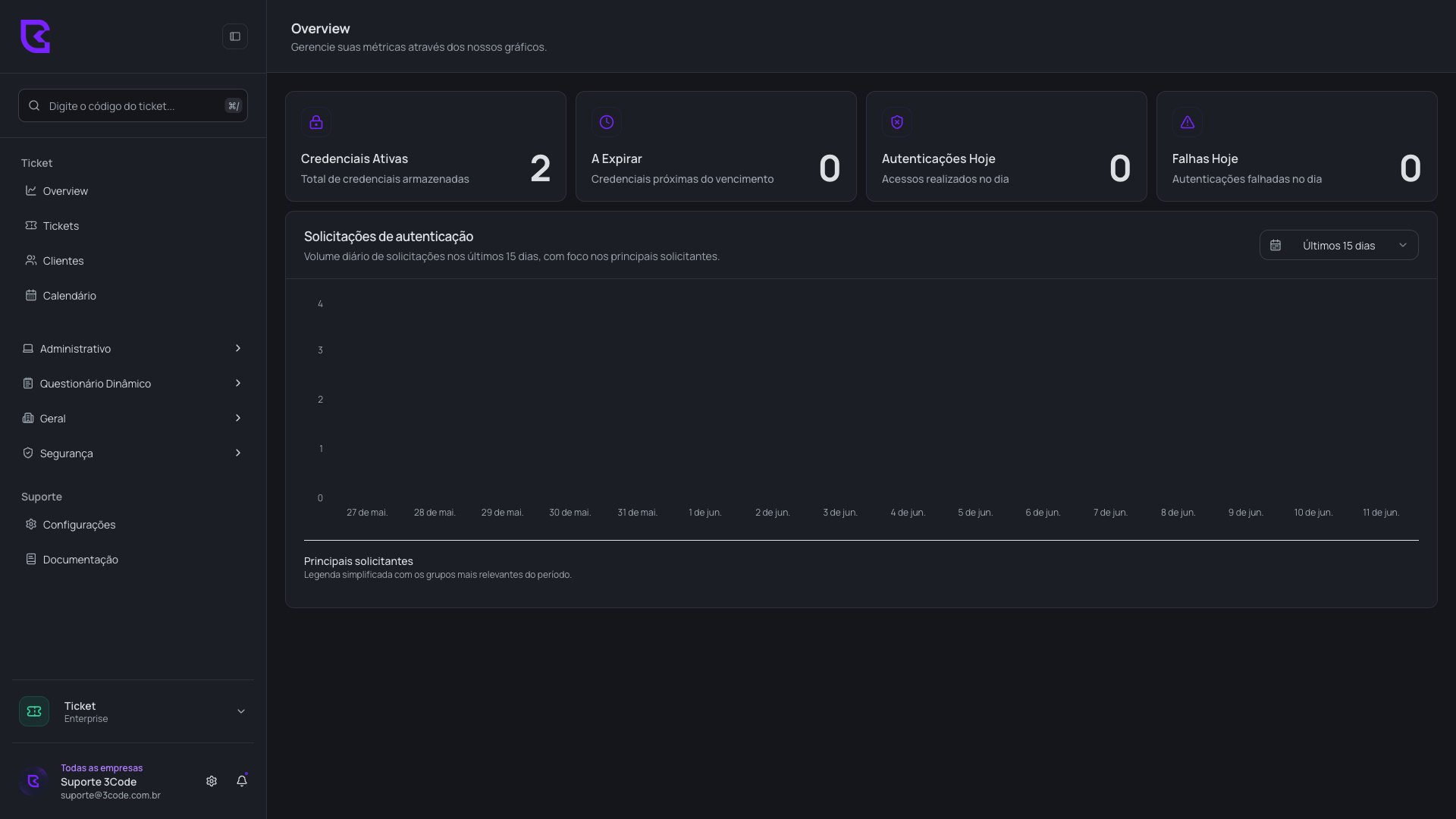The height and width of the screenshot is (819, 1456).
Task: Expand the Administrativo section
Action: (x=133, y=349)
